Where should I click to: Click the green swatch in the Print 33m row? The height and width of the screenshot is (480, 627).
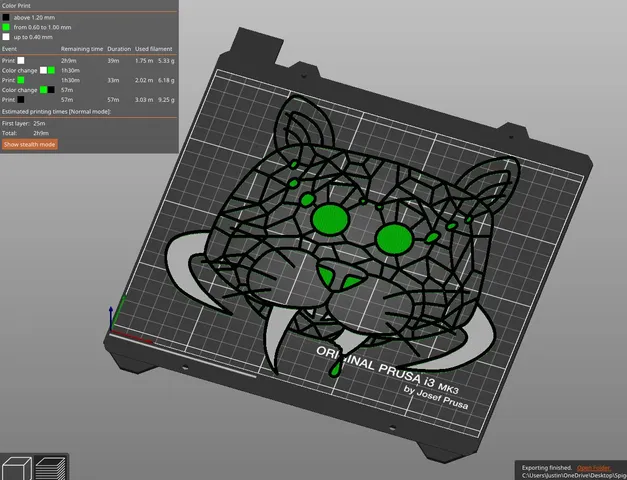tap(21, 80)
